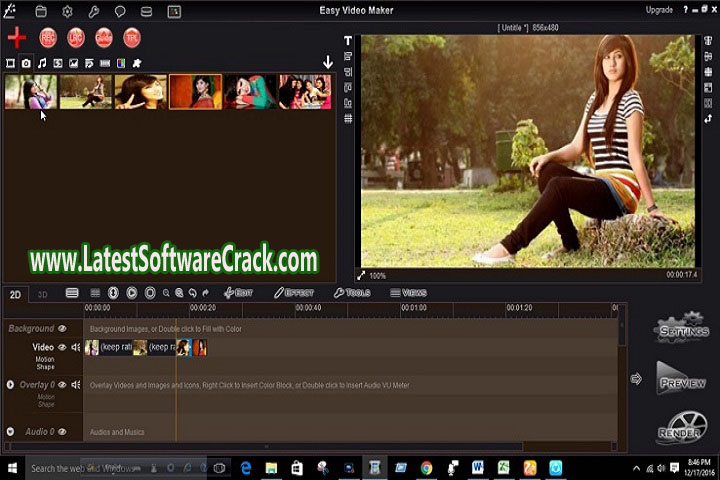Click the white down arrow in media panel
Screen dimensions: 720x480
click(x=327, y=62)
